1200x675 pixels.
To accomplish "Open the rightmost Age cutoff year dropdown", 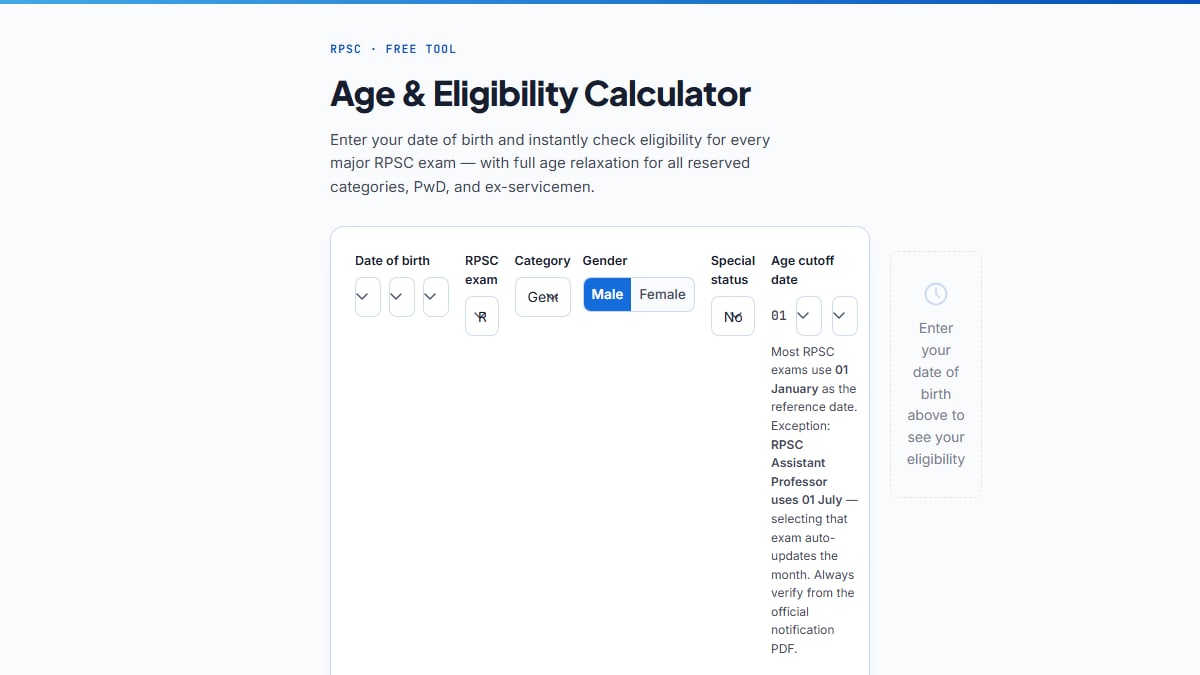I will 845,316.
